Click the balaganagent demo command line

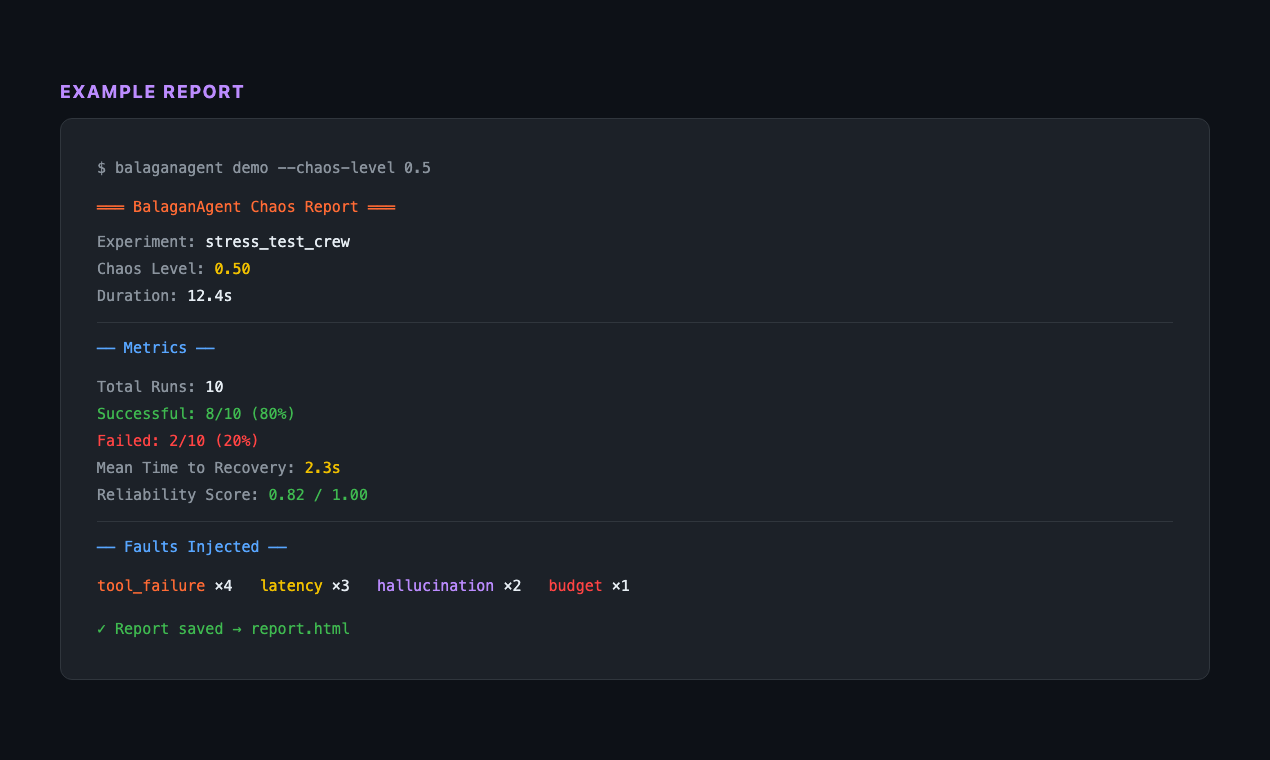(263, 168)
